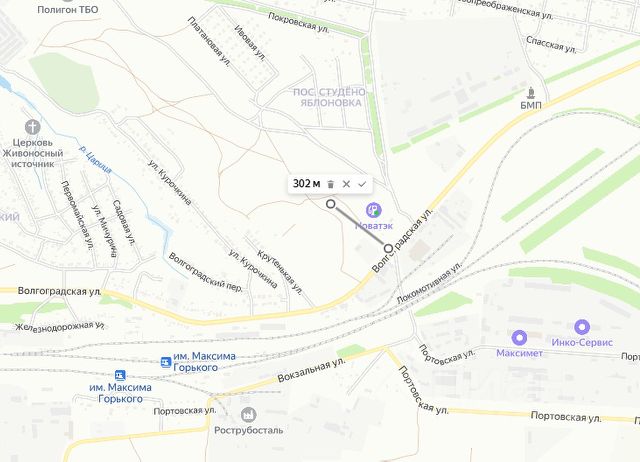
Task: Confirm the ruler measurement with checkmark
Action: click(362, 184)
